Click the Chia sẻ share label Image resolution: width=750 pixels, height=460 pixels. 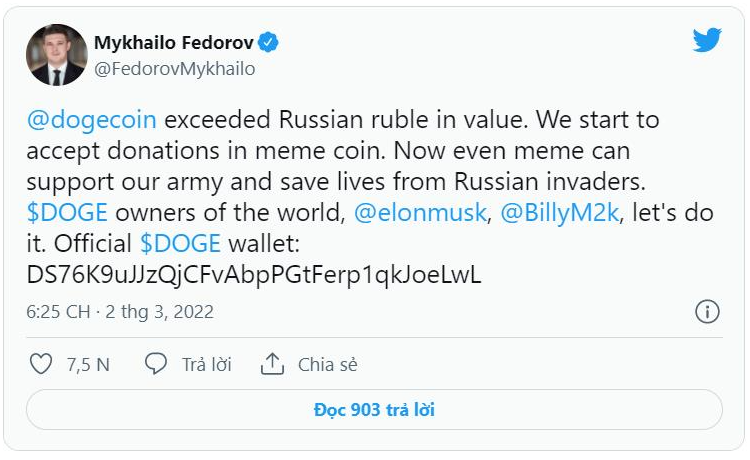point(327,365)
